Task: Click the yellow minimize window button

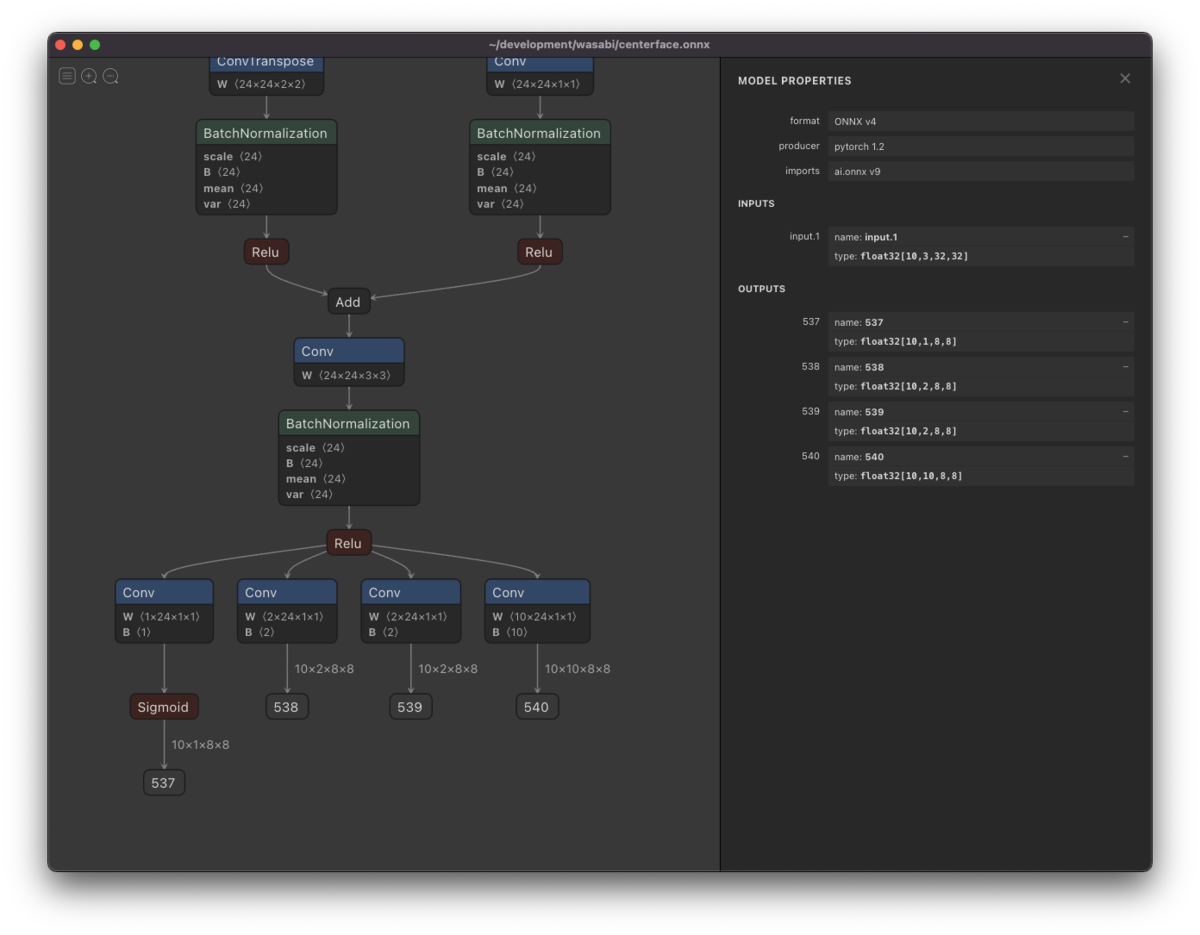Action: [78, 45]
